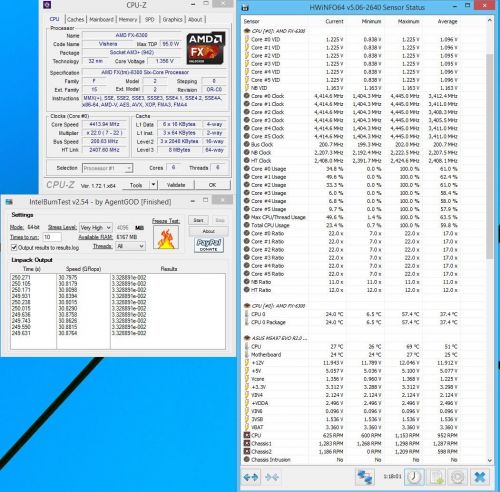Click the IntelBurnTest title bar app icon
500x492 pixels.
pyautogui.click(x=9, y=202)
